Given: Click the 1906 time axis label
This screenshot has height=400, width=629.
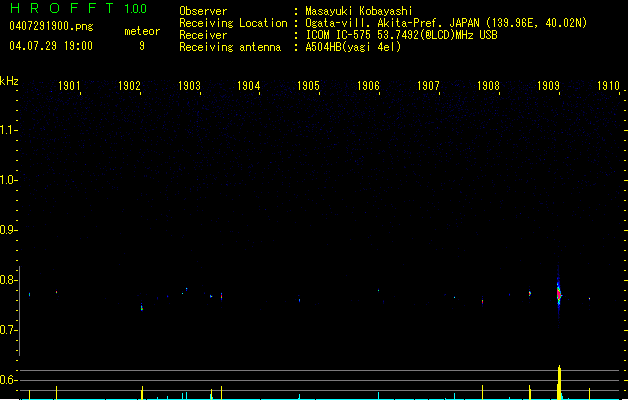Looking at the screenshot, I should tap(368, 86).
